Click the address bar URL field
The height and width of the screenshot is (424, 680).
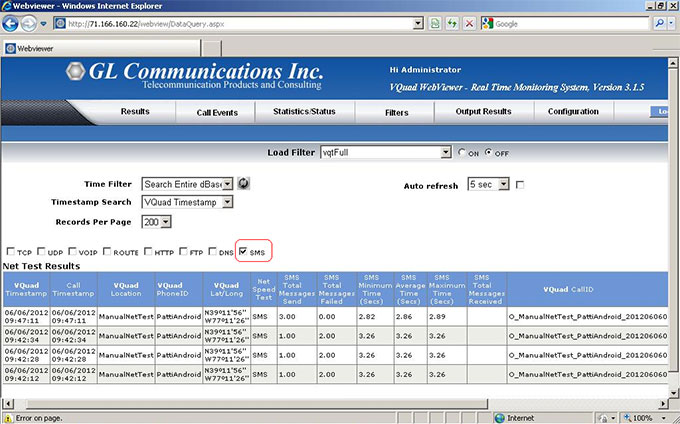(239, 24)
